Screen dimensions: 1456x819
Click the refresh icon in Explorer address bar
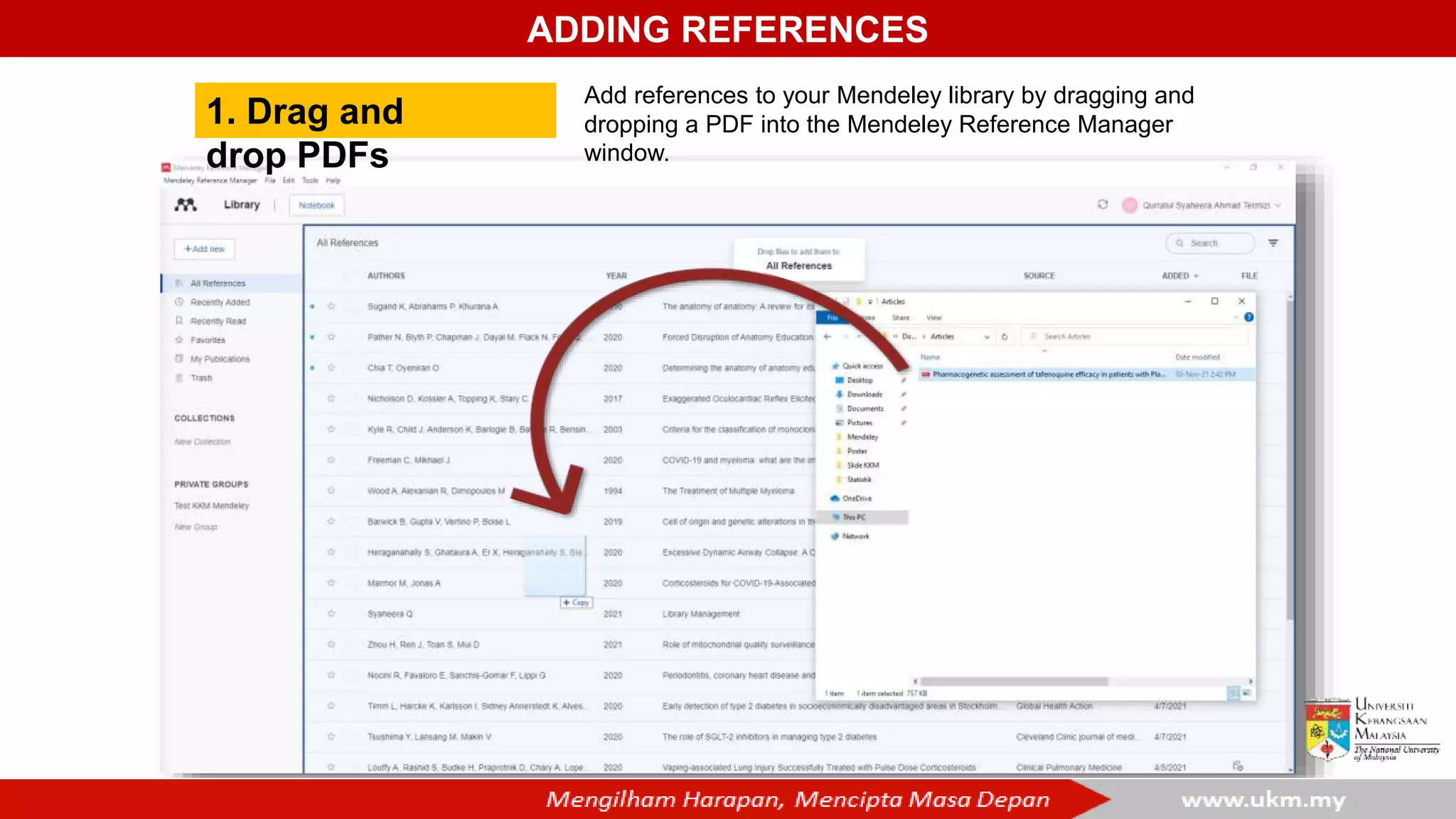tap(1005, 337)
